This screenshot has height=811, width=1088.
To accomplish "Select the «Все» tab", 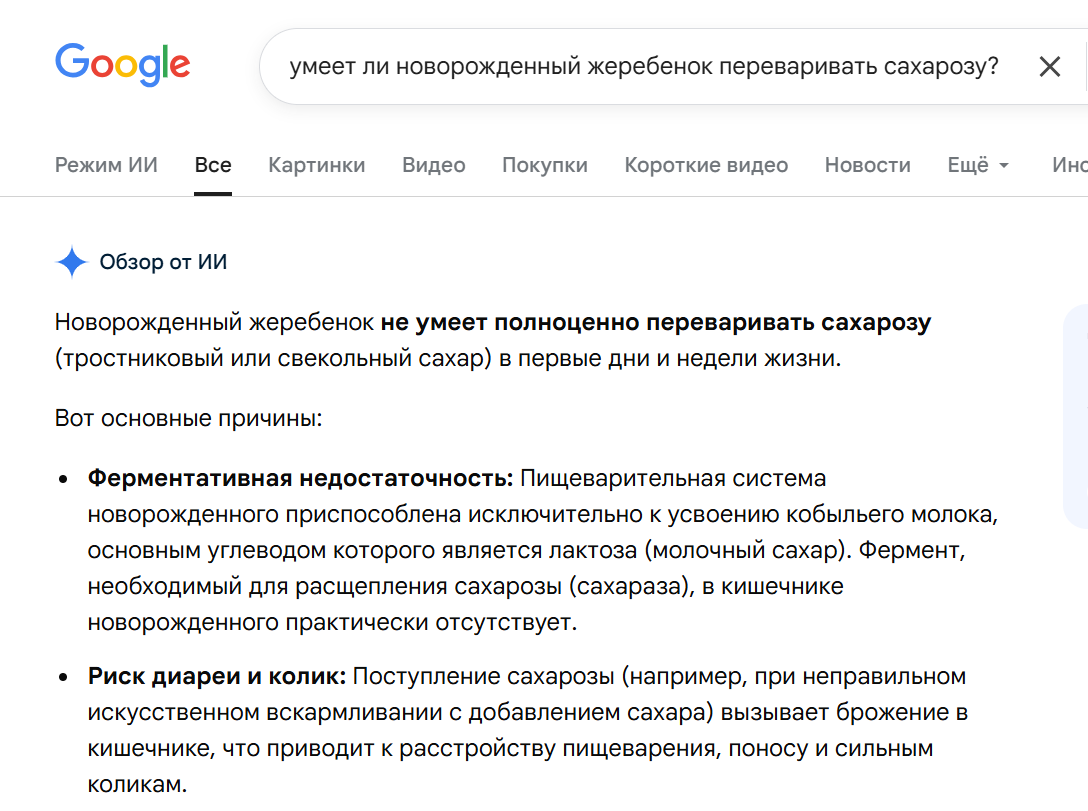I will [x=212, y=165].
